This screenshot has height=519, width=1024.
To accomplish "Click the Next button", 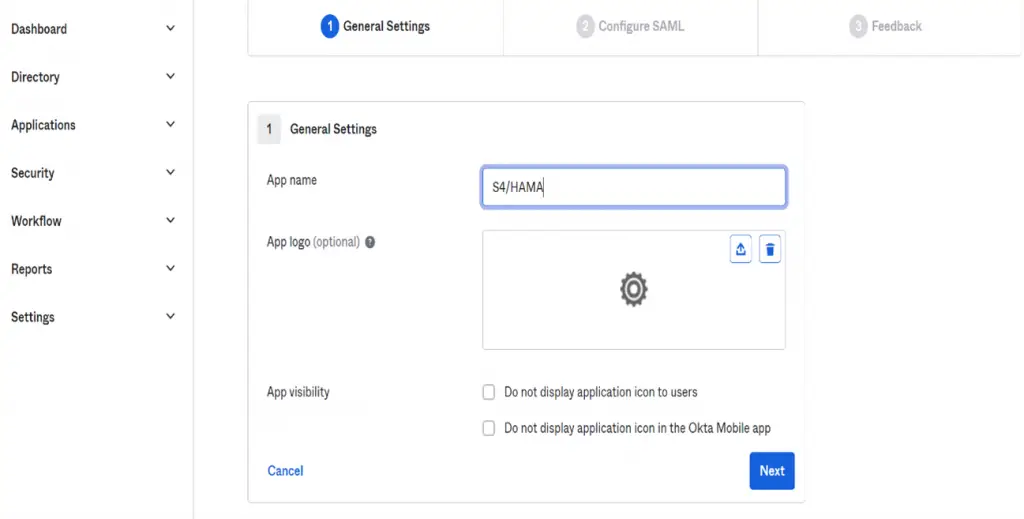I will point(772,471).
